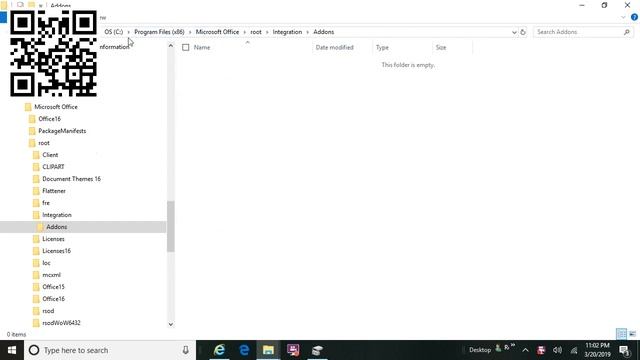Go to OS (C:) in breadcrumb
Screen dimensions: 640x360
[x=113, y=32]
